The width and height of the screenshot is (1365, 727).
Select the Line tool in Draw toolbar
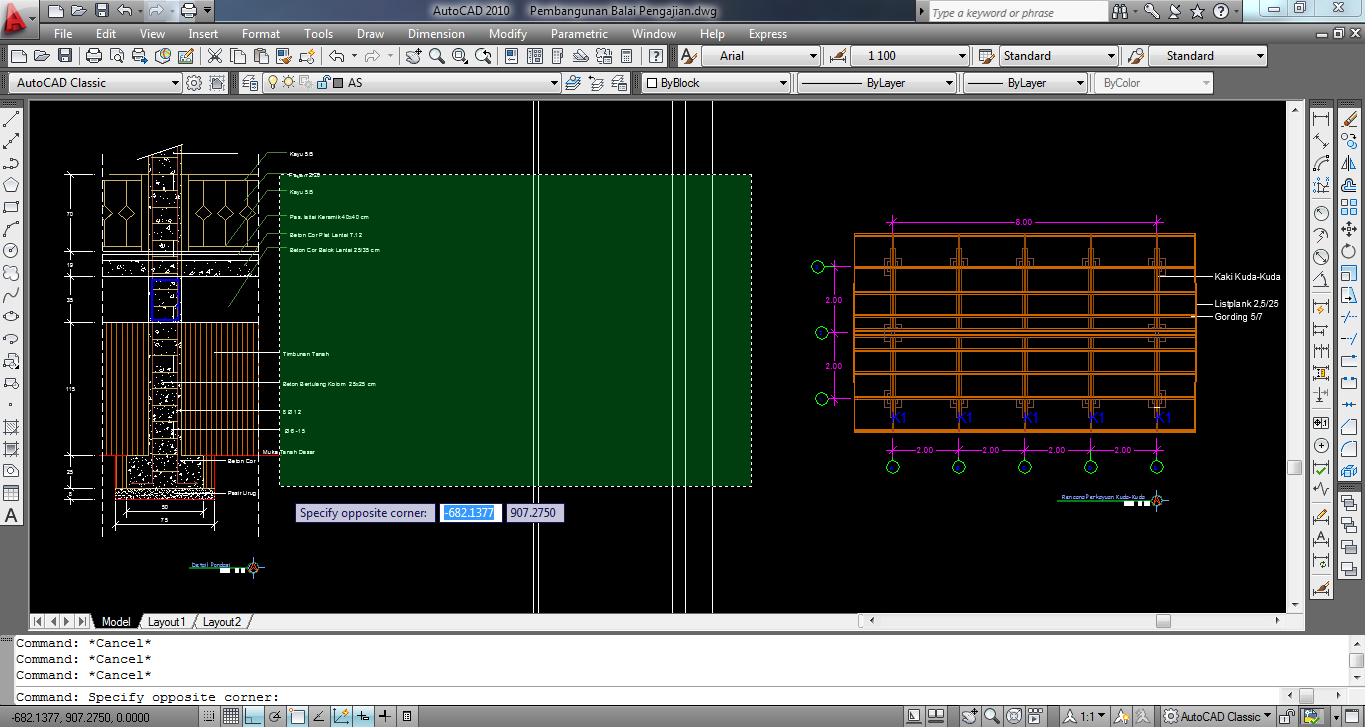click(12, 119)
